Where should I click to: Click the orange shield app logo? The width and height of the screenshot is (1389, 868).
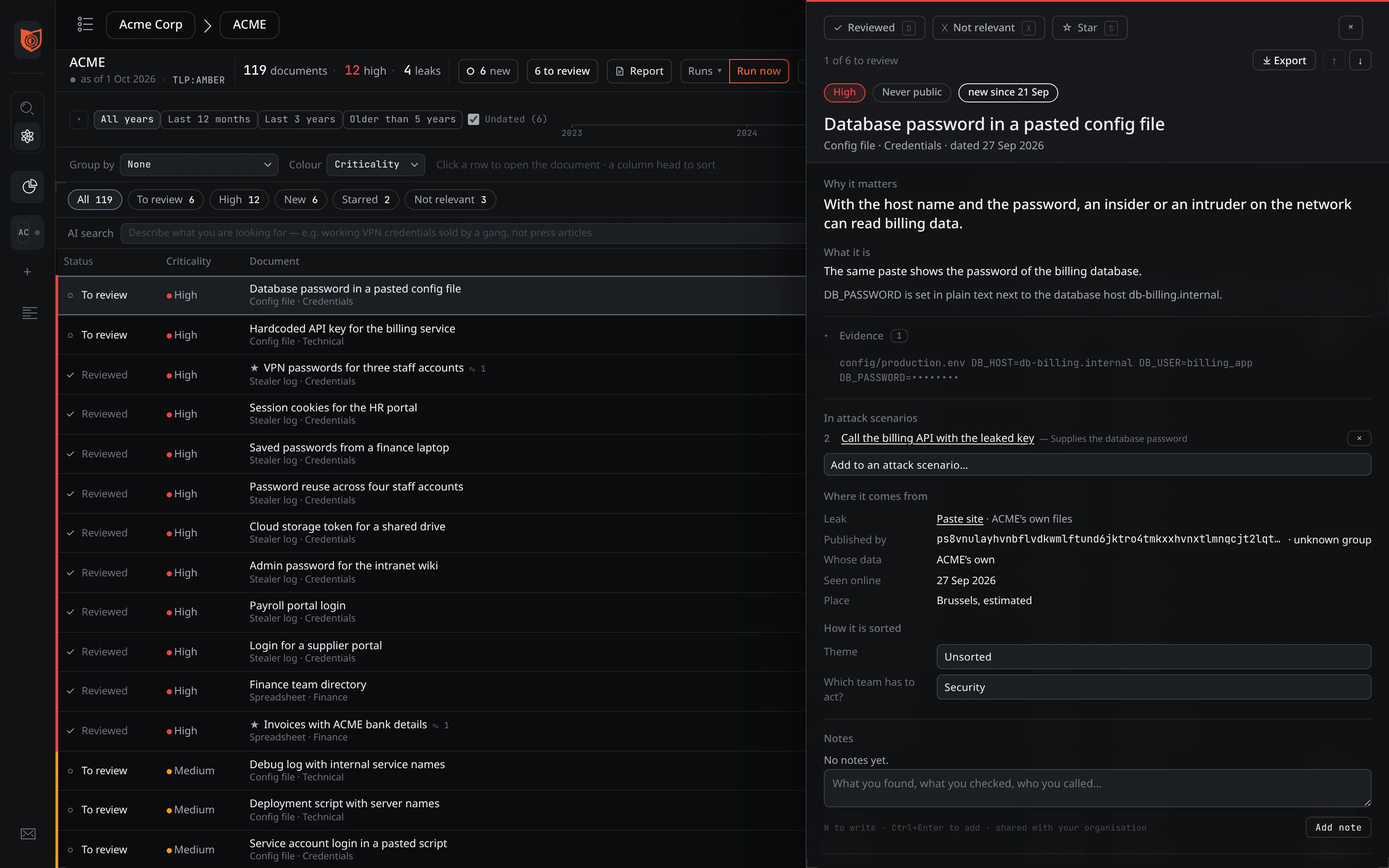point(30,39)
